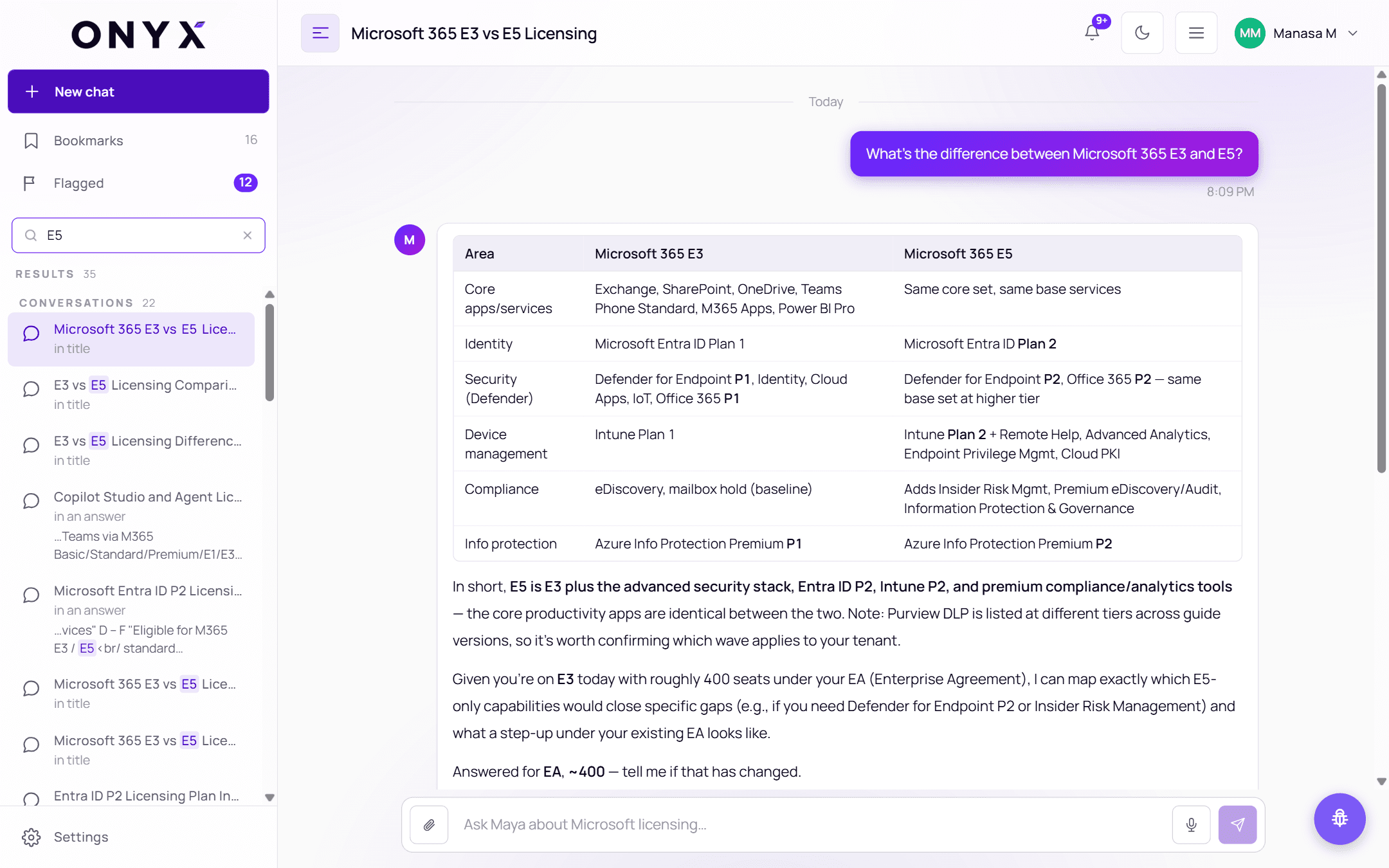Viewport: 1389px width, 868px height.
Task: Click the plus icon in New chat
Action: pyautogui.click(x=32, y=92)
